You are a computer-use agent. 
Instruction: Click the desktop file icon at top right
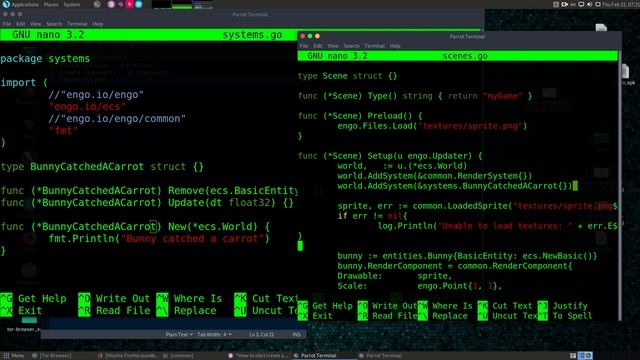(601, 28)
